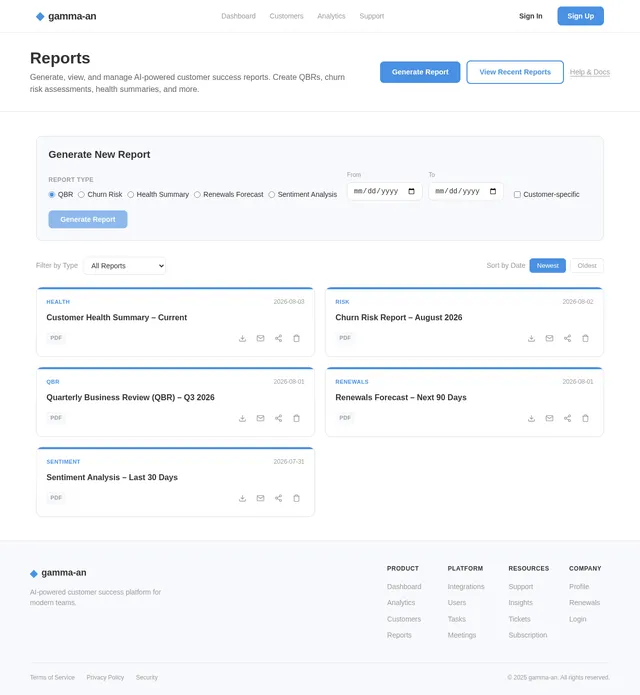Sort reports by Oldest
Viewport: 640px width, 695px height.
pyautogui.click(x=587, y=266)
